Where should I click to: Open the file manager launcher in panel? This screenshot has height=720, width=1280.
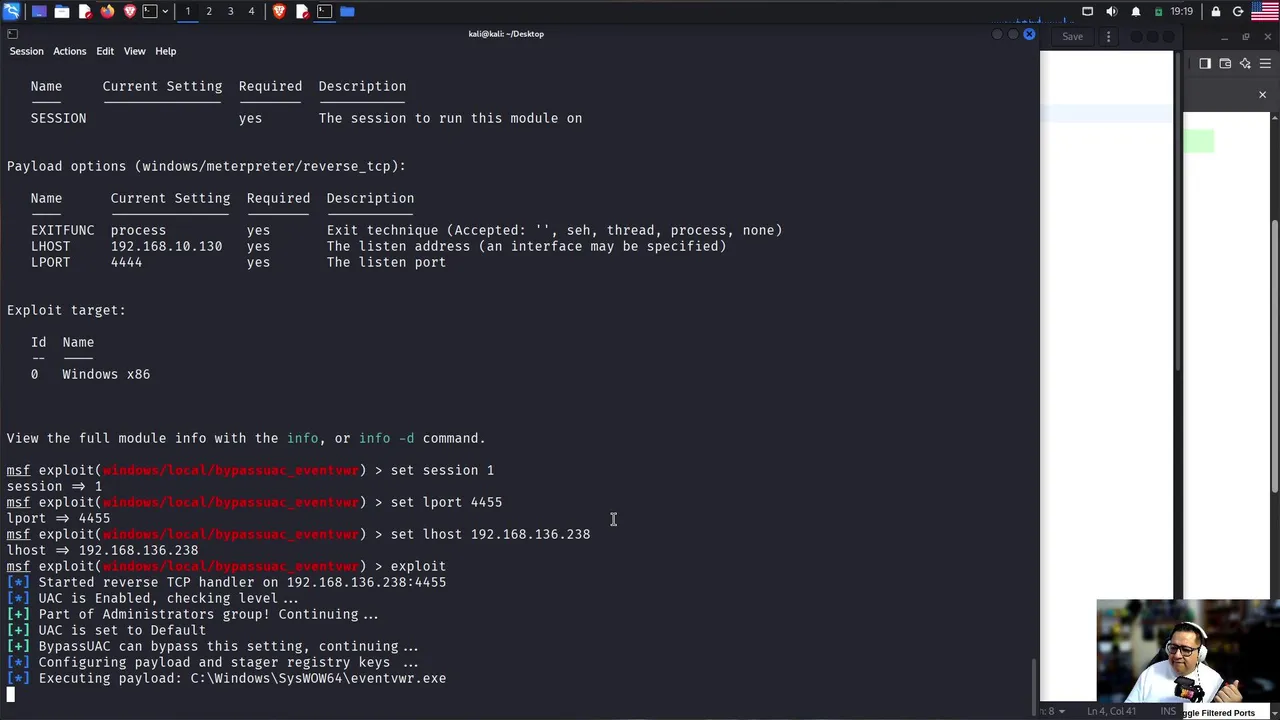pos(62,11)
